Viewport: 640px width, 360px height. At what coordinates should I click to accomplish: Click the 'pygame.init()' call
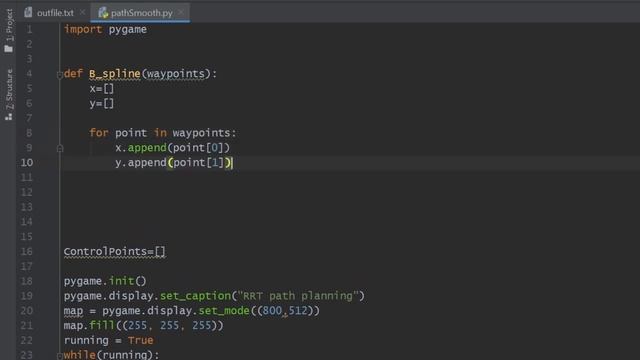pos(105,281)
